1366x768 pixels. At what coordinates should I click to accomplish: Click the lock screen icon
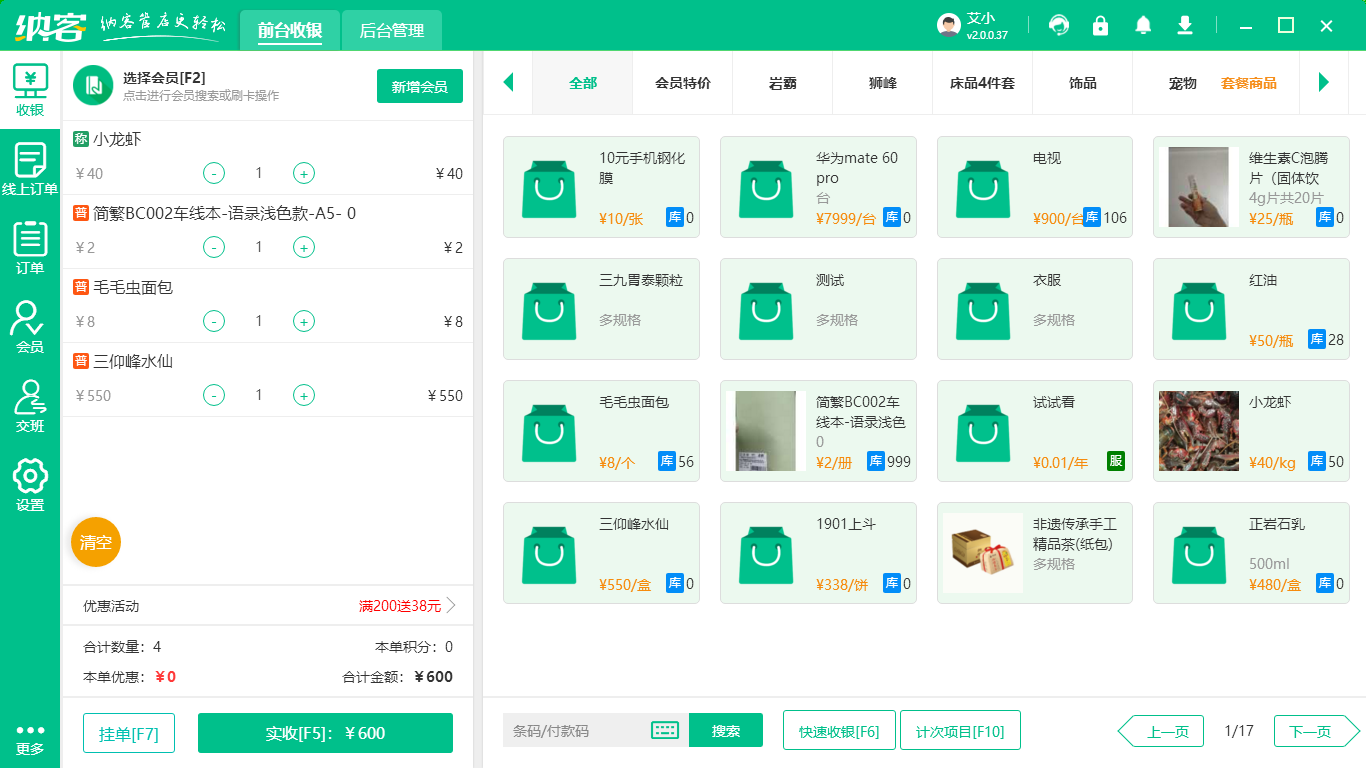[1100, 25]
